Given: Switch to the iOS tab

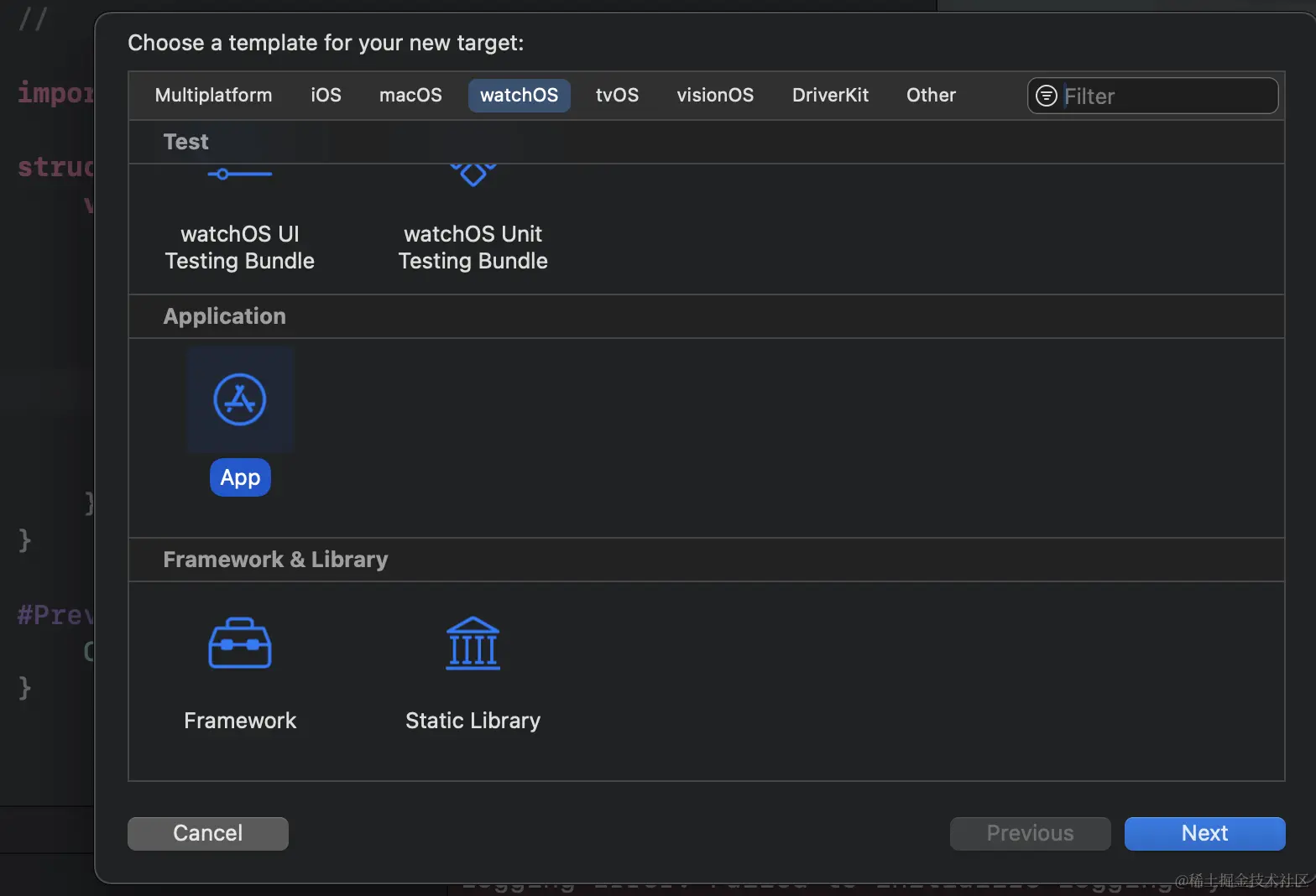Looking at the screenshot, I should (x=326, y=95).
